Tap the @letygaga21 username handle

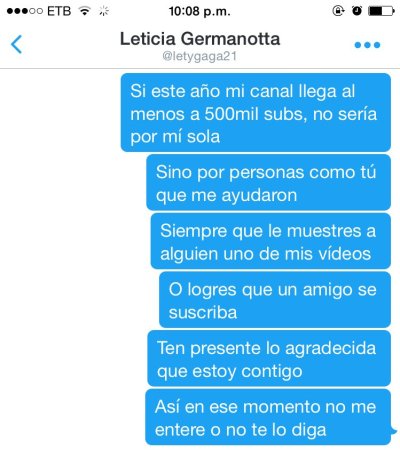coord(199,56)
